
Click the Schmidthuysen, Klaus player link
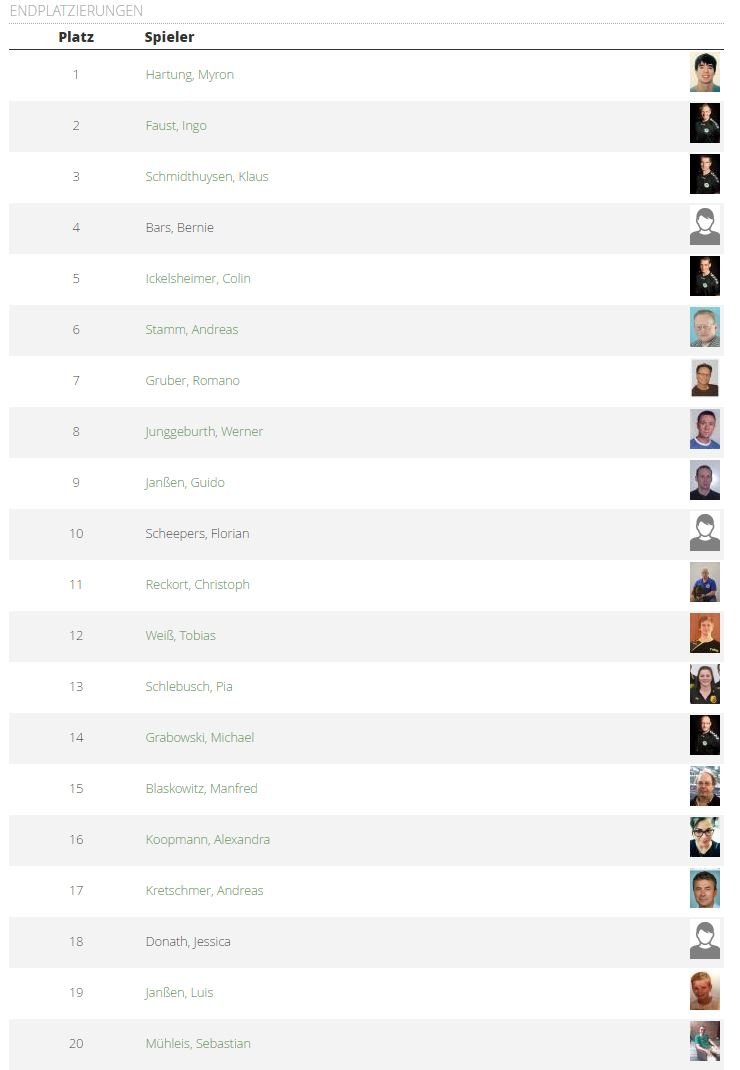(206, 177)
